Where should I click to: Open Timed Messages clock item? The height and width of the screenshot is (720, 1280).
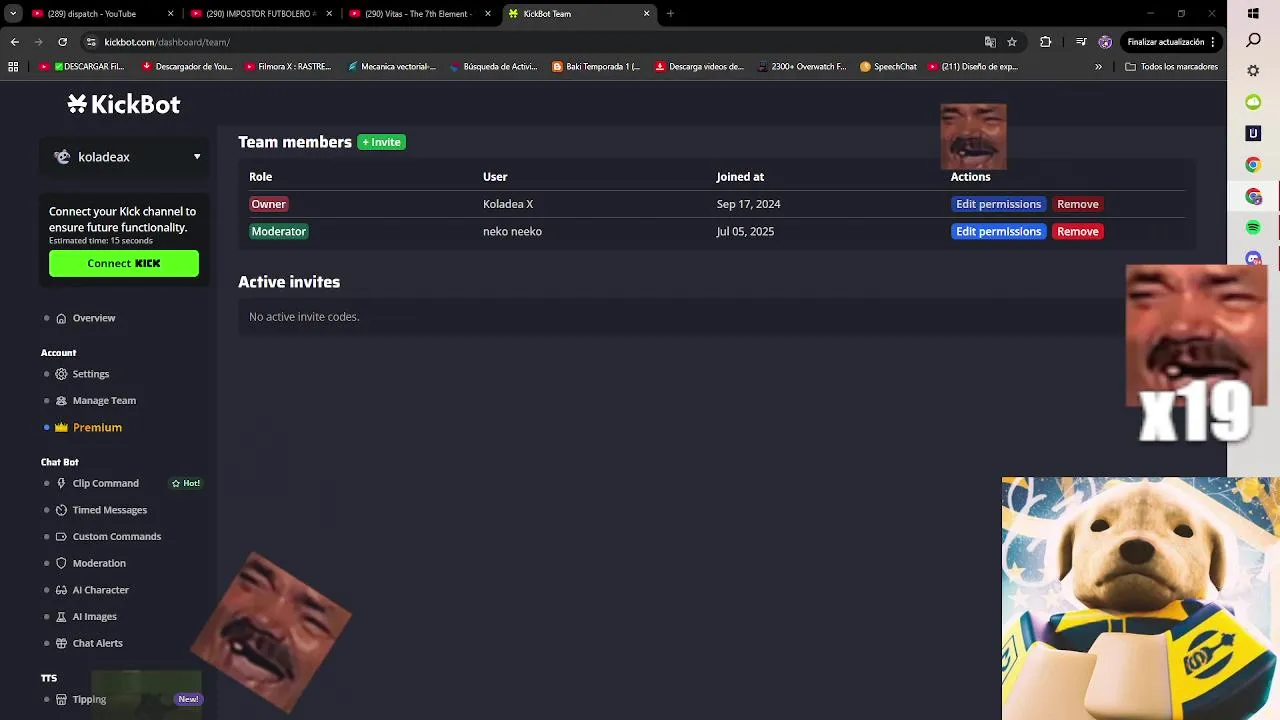pos(101,510)
